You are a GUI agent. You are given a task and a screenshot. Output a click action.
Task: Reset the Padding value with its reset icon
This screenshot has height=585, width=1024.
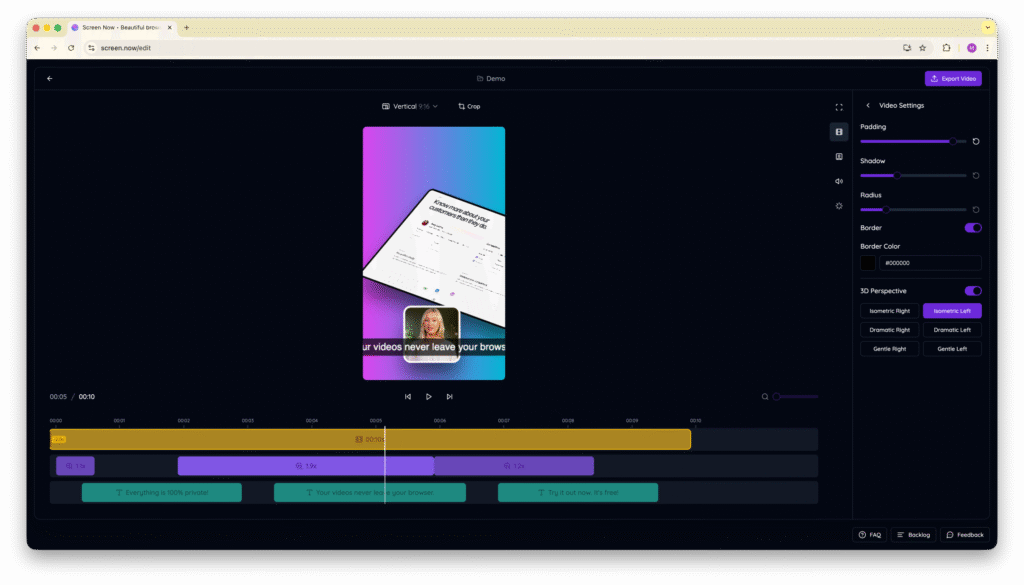coord(976,142)
